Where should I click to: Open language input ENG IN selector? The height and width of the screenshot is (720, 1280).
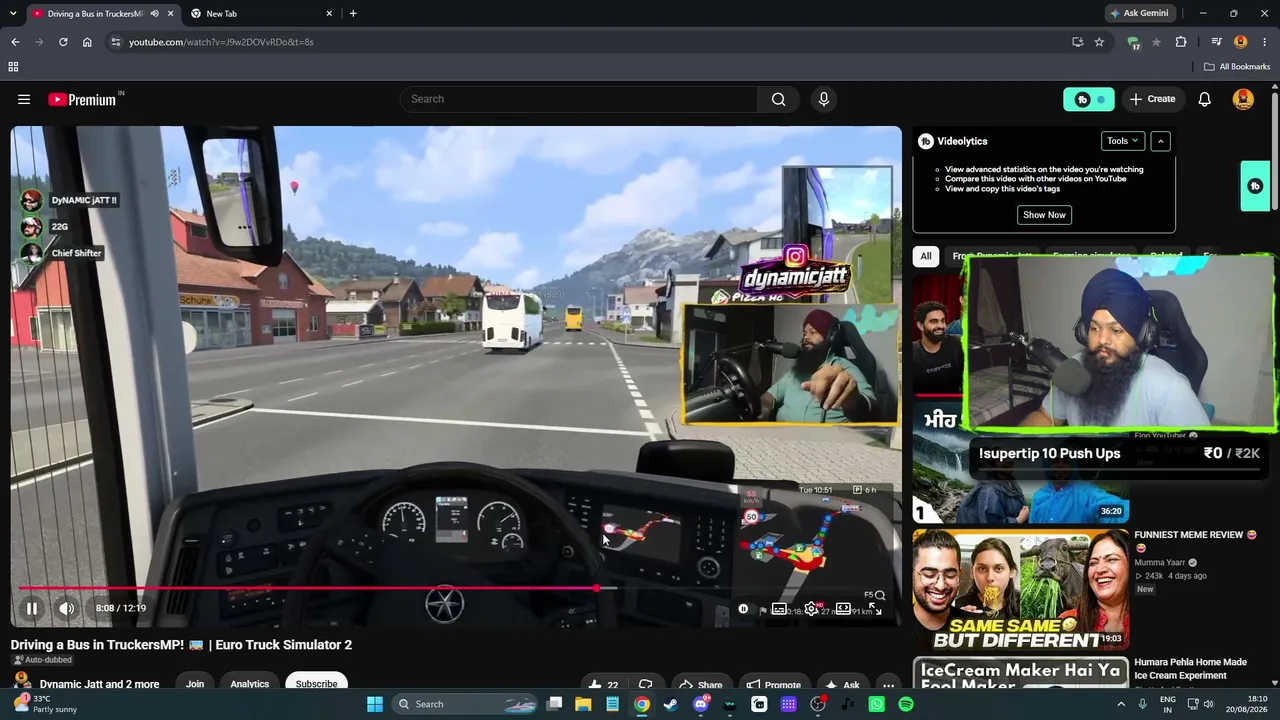click(x=1167, y=704)
